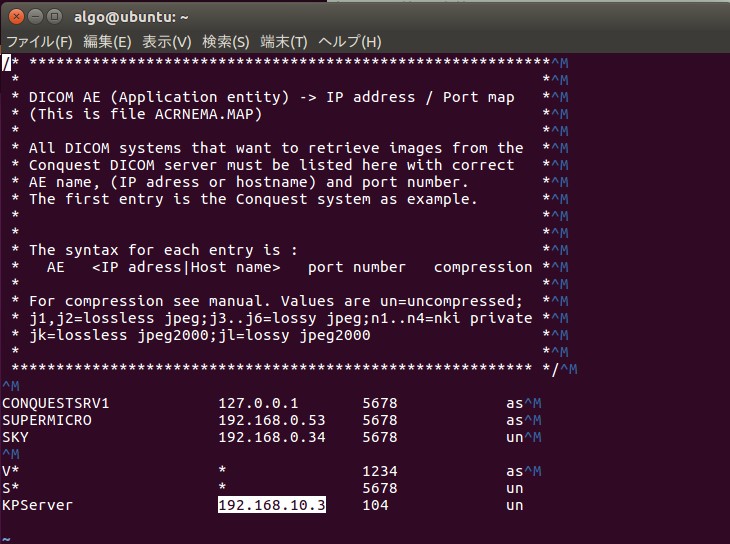Open the 端末(T) menu

click(284, 42)
